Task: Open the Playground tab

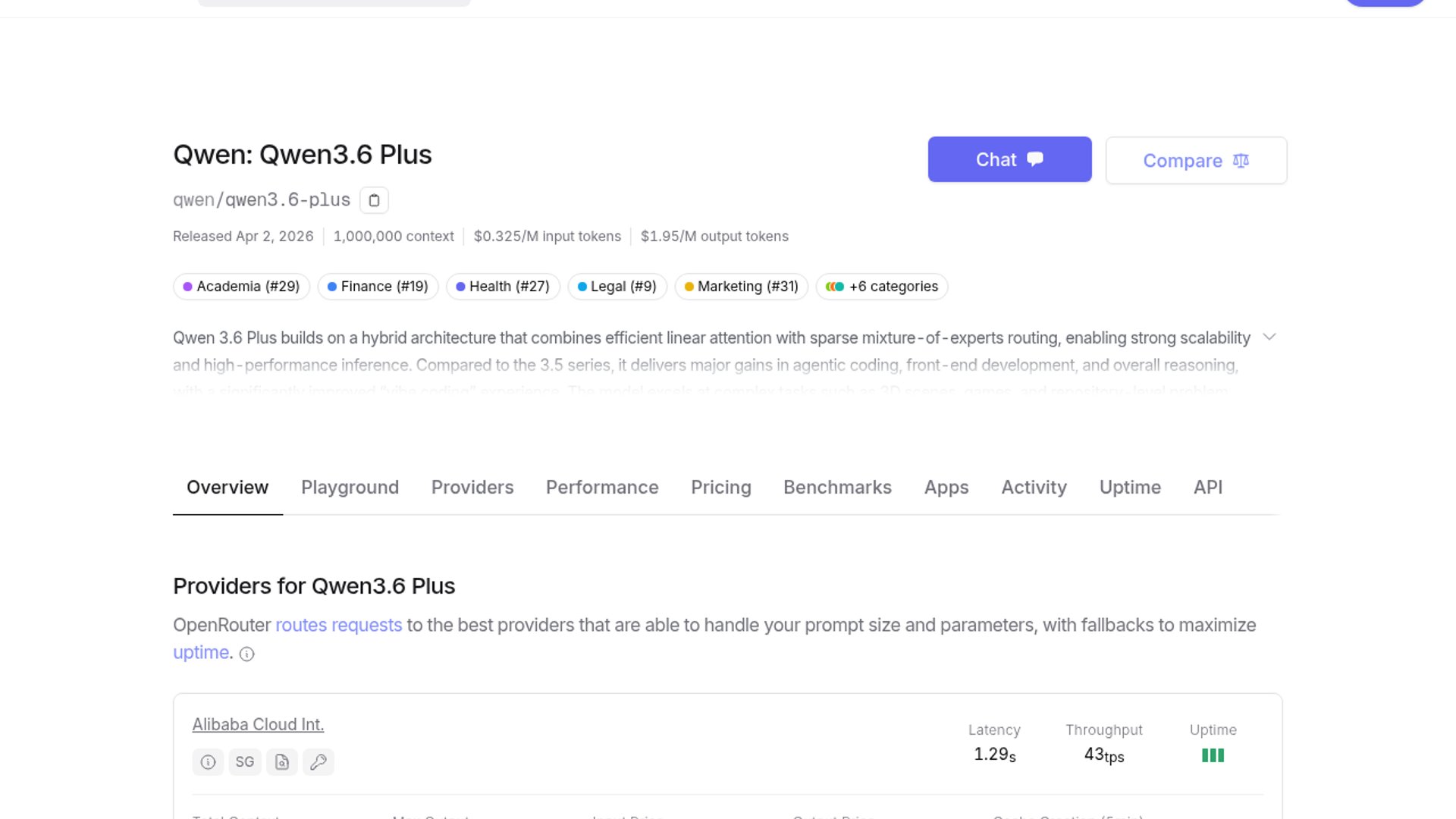Action: [x=350, y=488]
